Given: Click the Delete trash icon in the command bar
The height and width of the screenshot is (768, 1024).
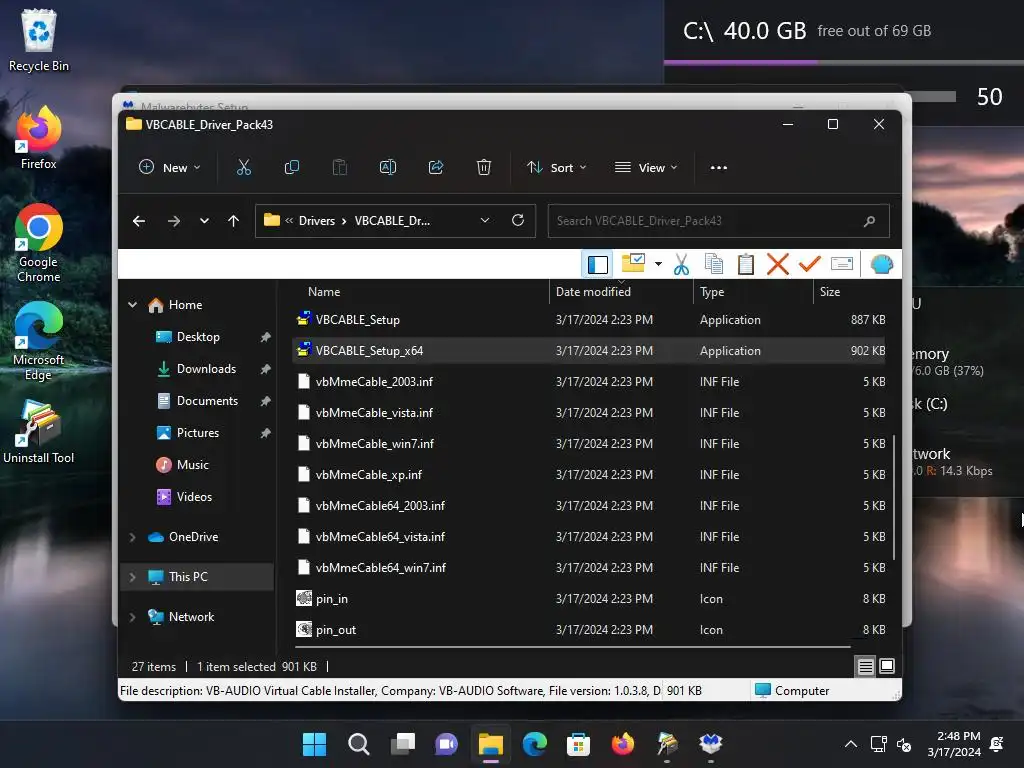Looking at the screenshot, I should 484,168.
